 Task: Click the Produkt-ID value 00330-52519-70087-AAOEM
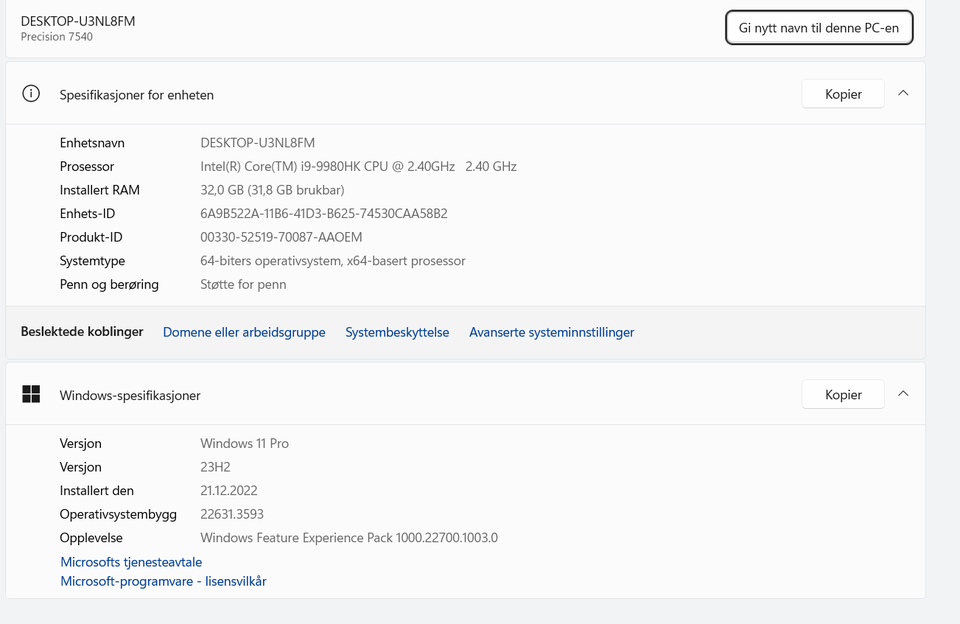coord(281,237)
